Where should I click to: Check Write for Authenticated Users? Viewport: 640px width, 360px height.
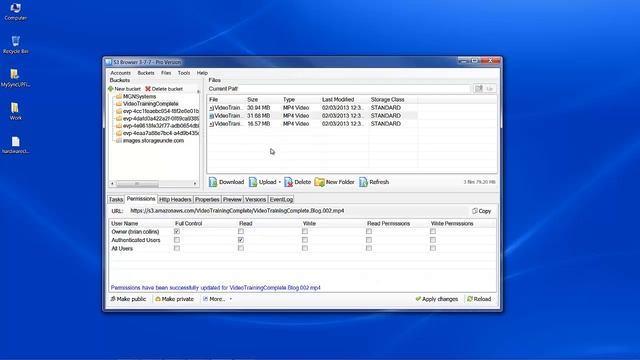click(305, 240)
